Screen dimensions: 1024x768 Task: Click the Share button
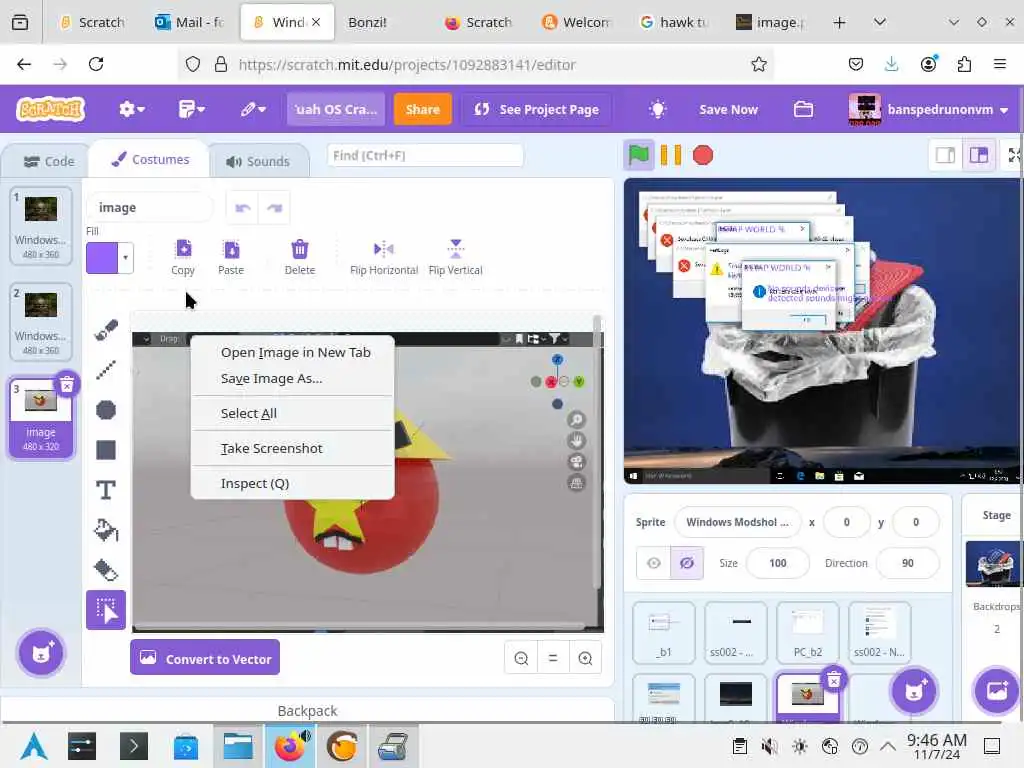tap(423, 109)
